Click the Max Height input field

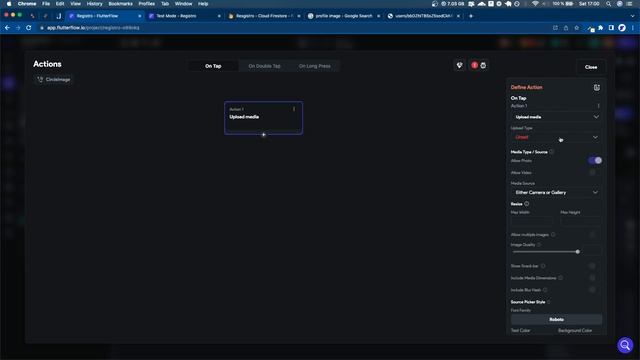[x=580, y=221]
